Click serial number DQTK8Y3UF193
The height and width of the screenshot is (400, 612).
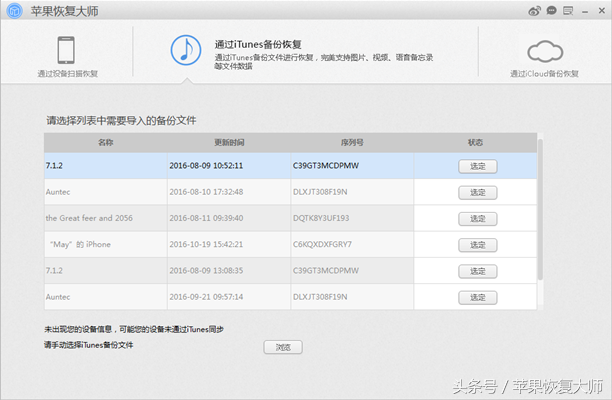point(321,218)
